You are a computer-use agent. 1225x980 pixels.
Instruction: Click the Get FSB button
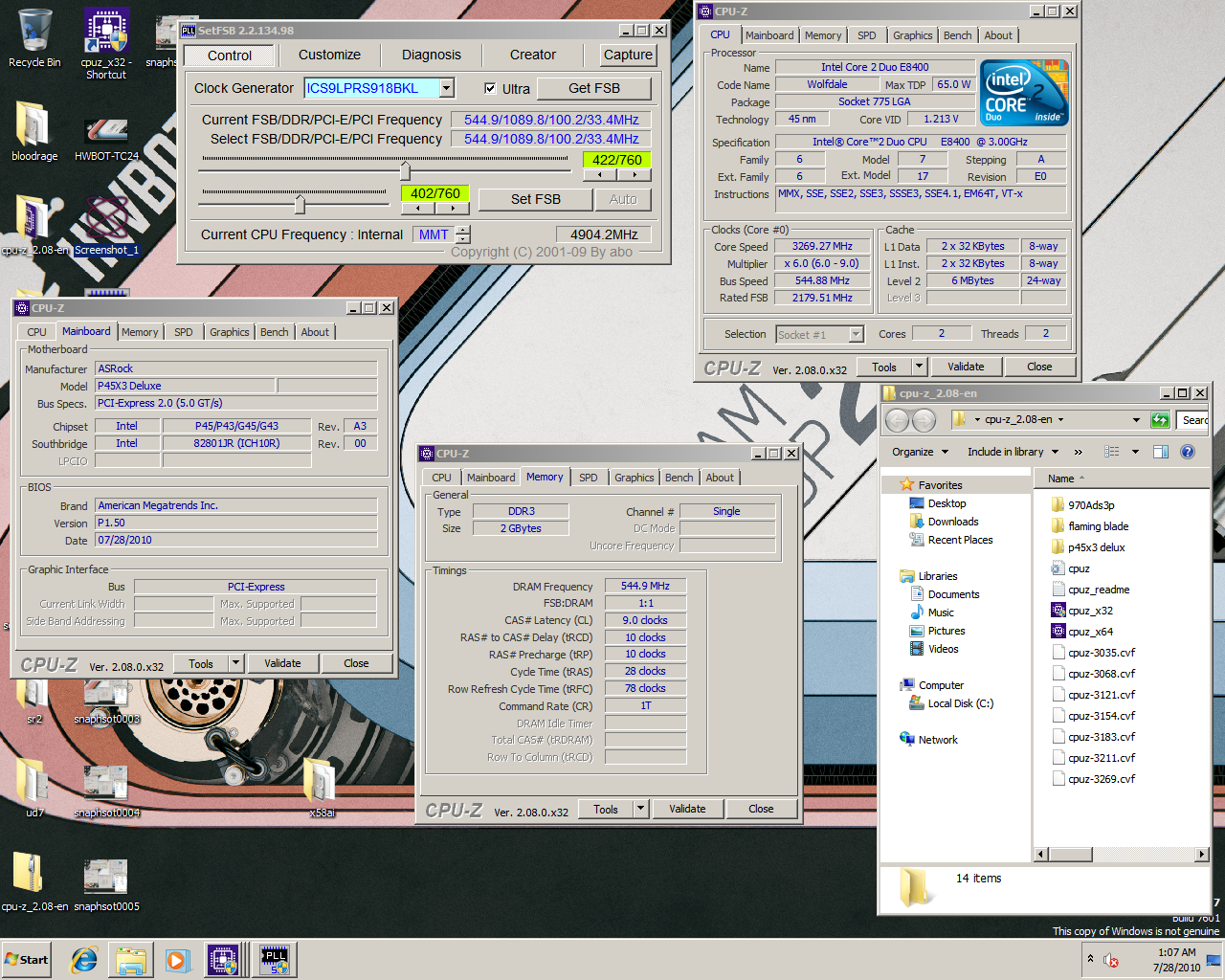coord(594,88)
